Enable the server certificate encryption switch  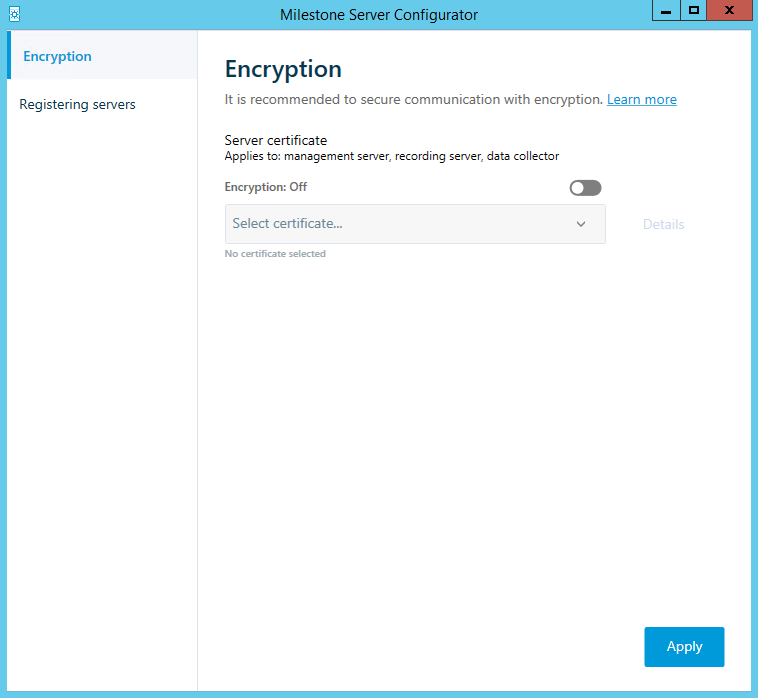pyautogui.click(x=585, y=188)
